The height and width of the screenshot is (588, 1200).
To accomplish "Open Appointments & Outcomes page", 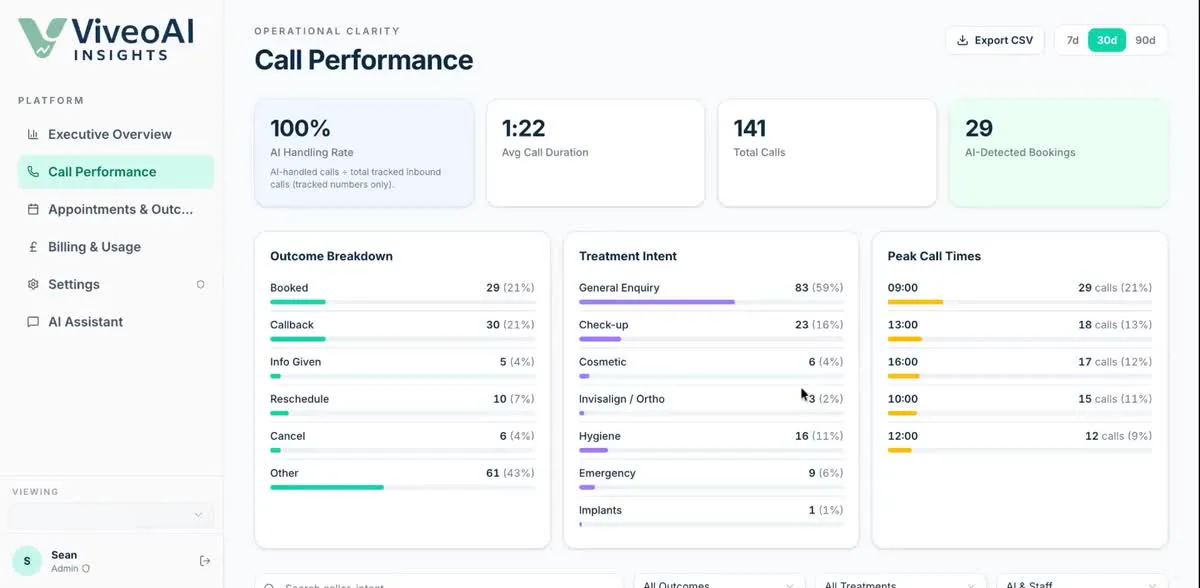I will (x=115, y=209).
